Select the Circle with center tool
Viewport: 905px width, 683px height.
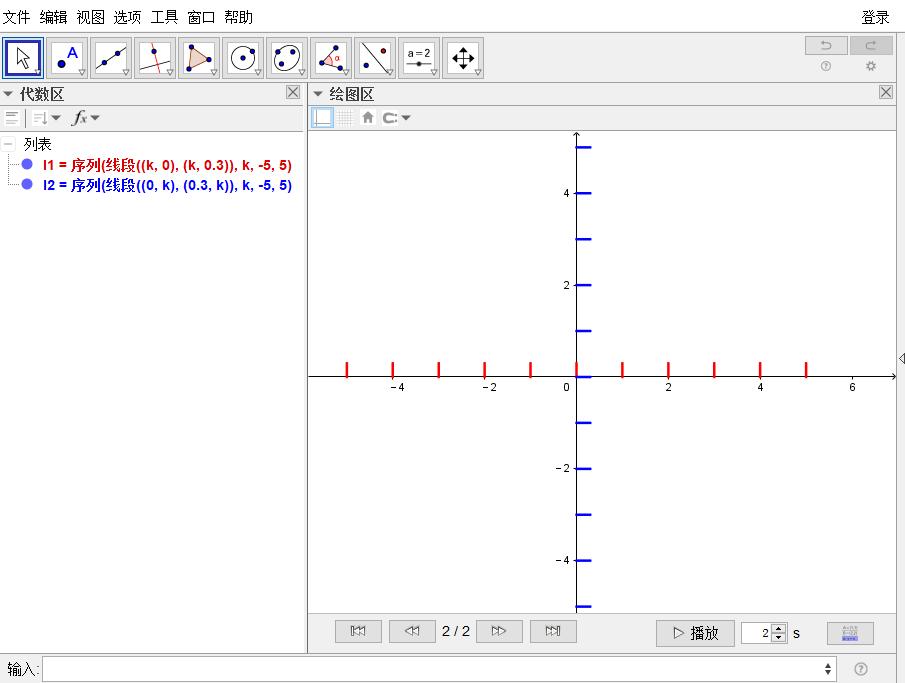pyautogui.click(x=243, y=58)
